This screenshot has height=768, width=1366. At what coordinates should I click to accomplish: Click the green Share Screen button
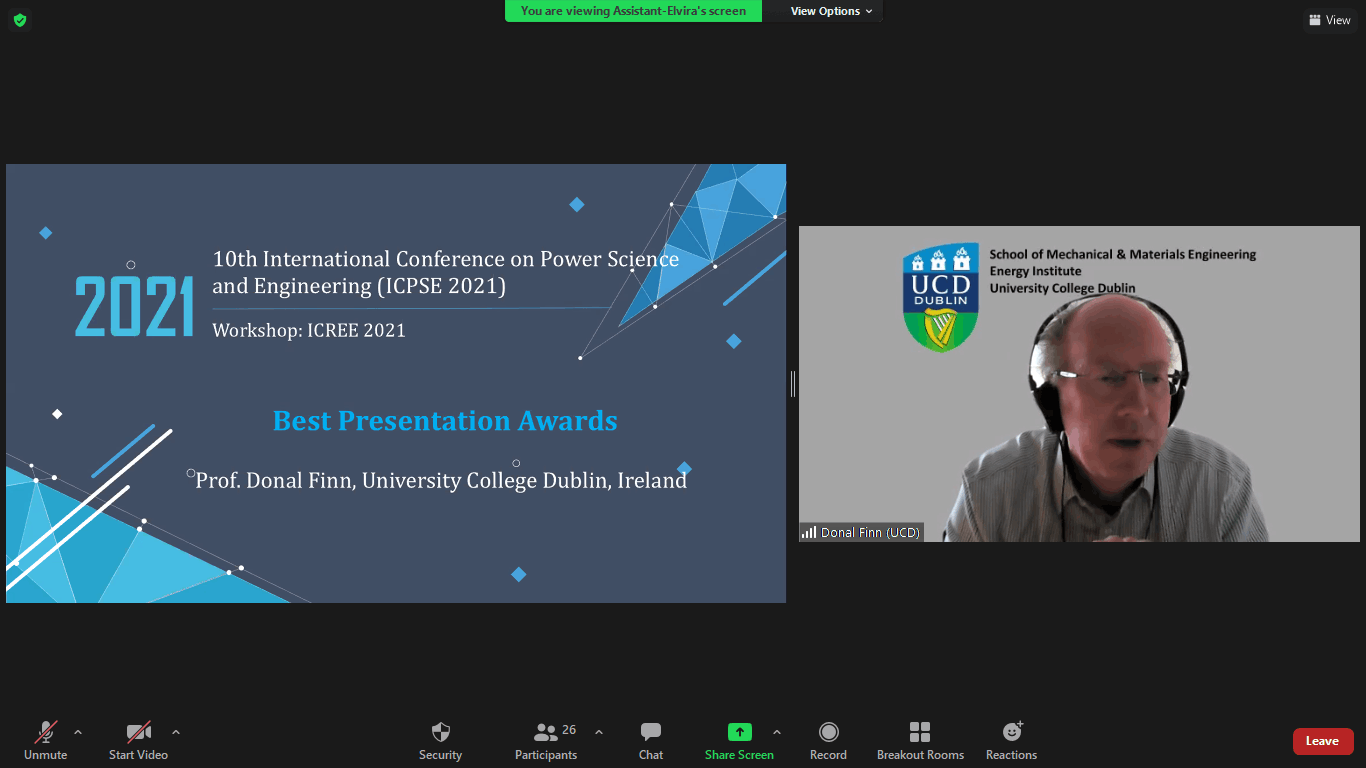click(x=739, y=741)
